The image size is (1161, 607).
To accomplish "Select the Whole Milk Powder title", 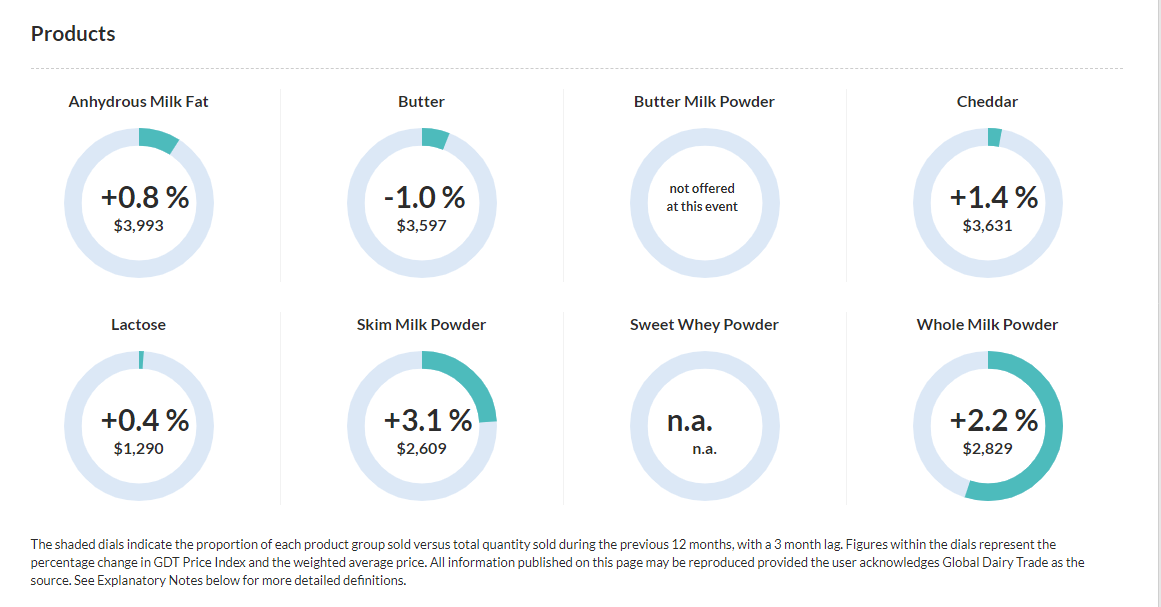I will [987, 325].
